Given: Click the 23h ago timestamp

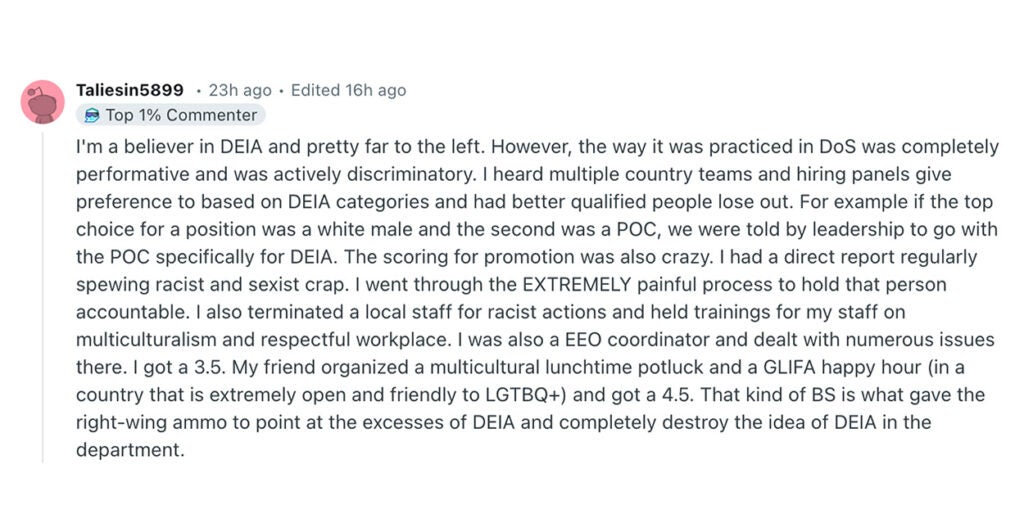Looking at the screenshot, I should 240,90.
